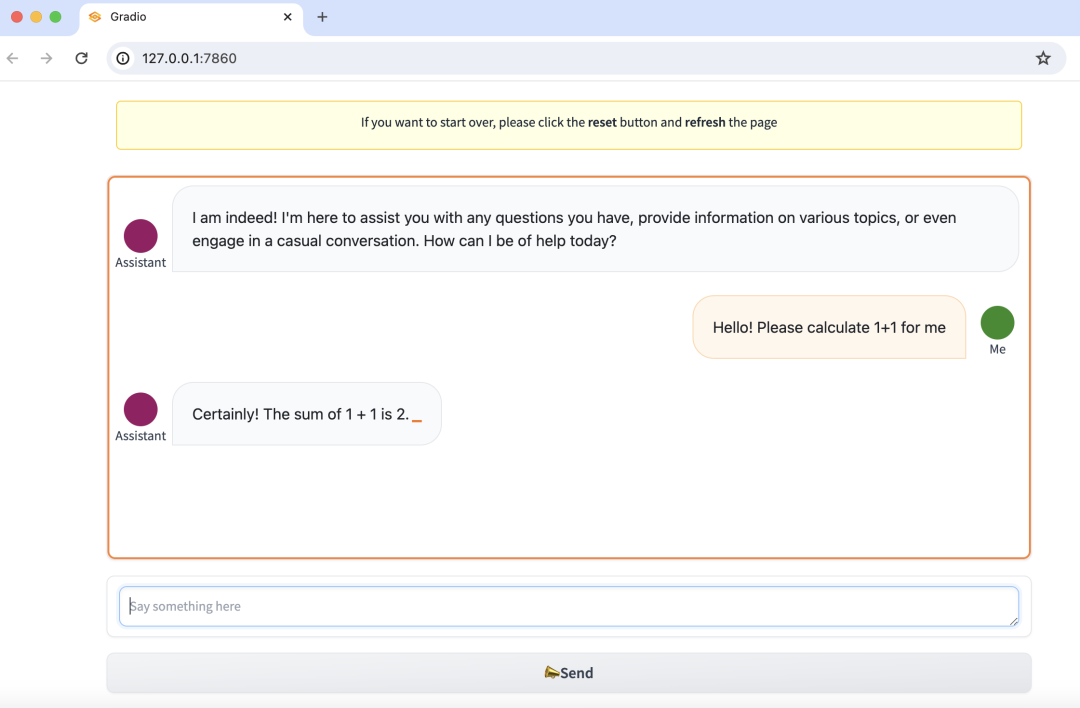Click the second Assistant avatar
The height and width of the screenshot is (708, 1080).
[140, 409]
